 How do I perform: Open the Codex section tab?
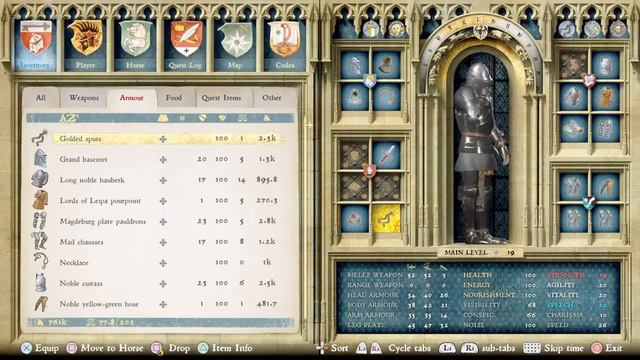click(x=285, y=45)
